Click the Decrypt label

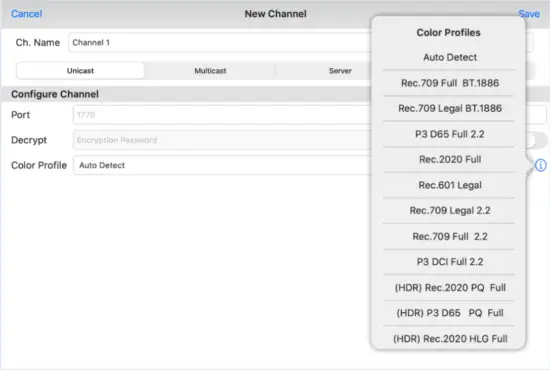tap(29, 140)
